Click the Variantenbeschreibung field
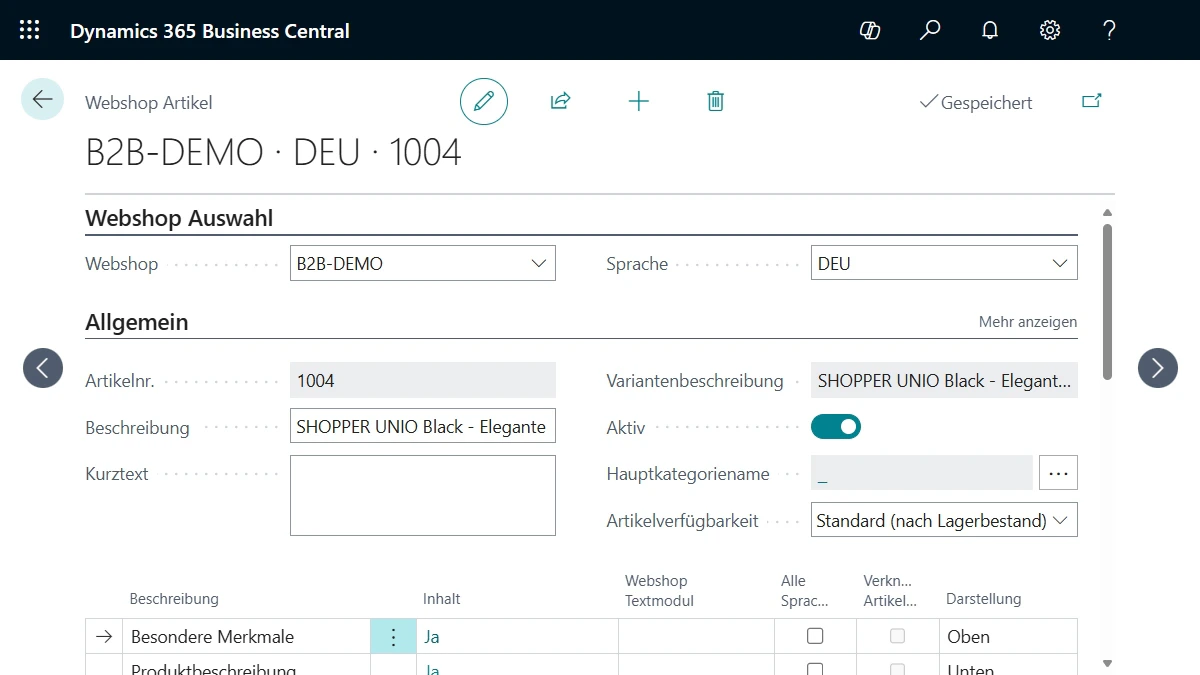1200x675 pixels. pos(944,380)
